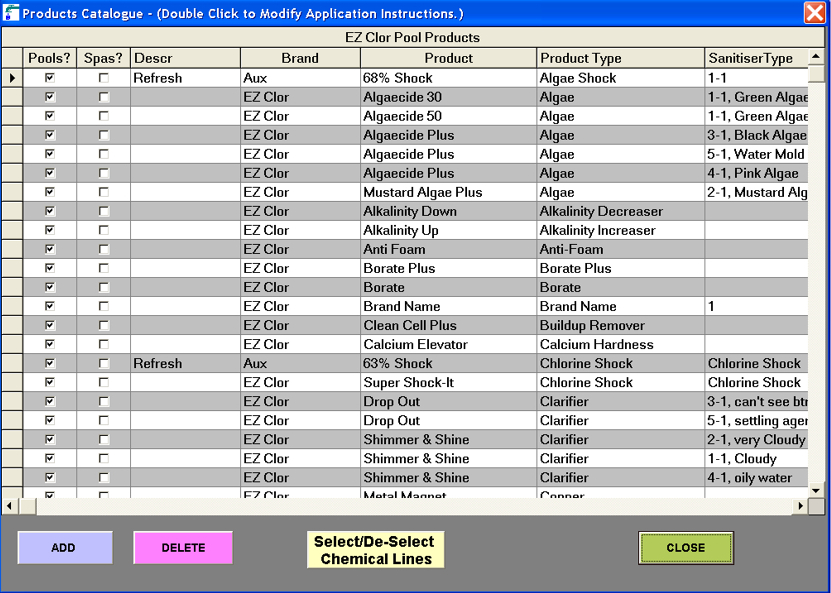Click the '1-1, Cloudy' sanitiser cell
The image size is (831, 593).
coord(756,458)
